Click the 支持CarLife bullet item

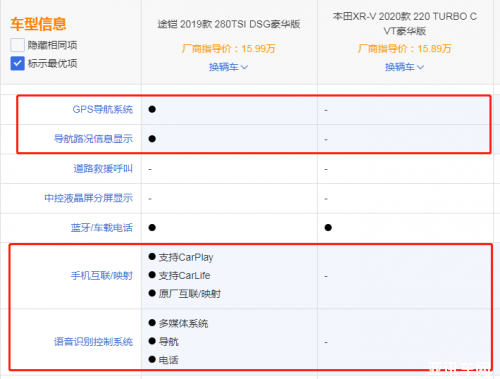(x=179, y=276)
